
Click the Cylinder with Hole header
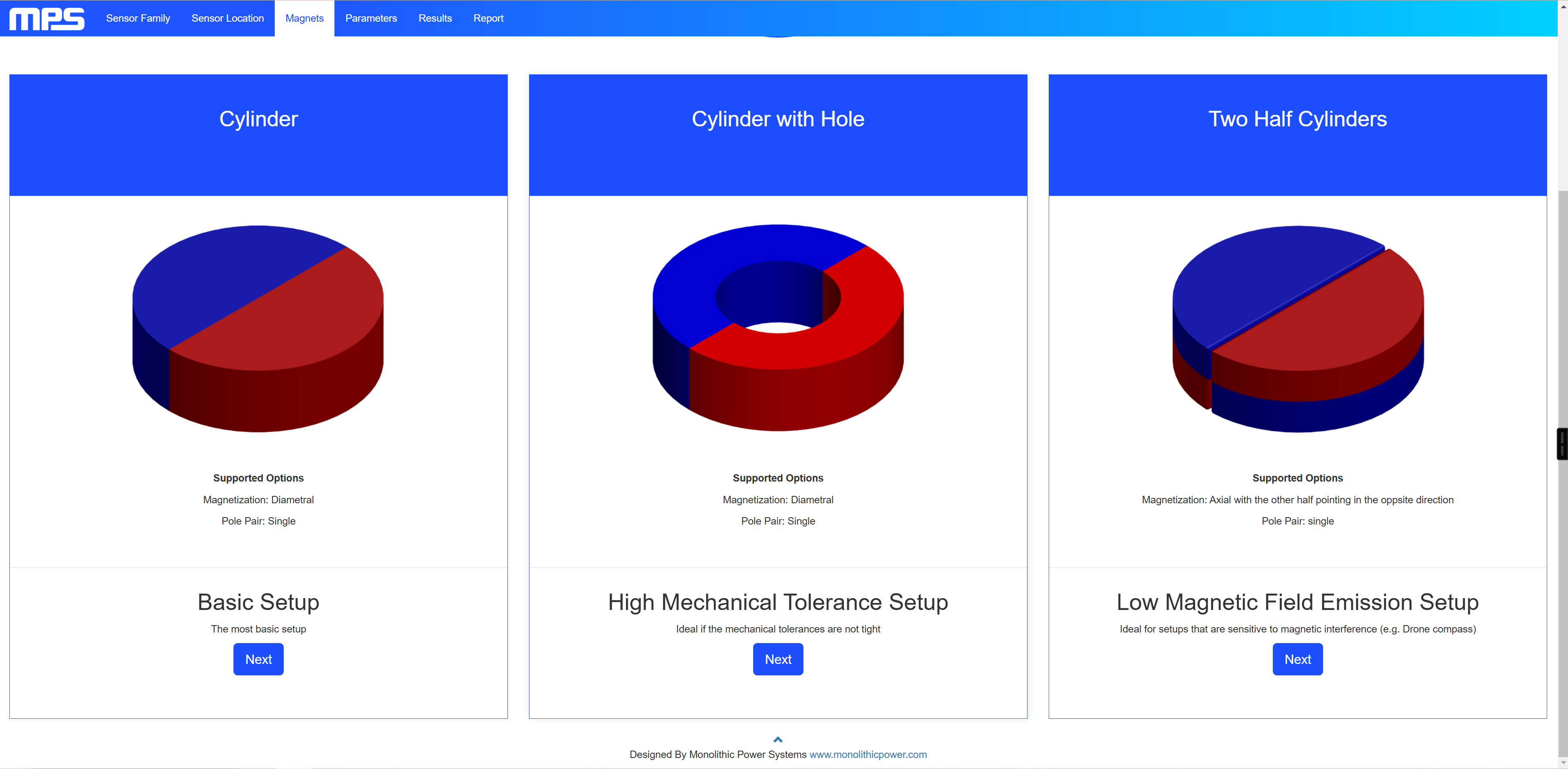tap(778, 135)
